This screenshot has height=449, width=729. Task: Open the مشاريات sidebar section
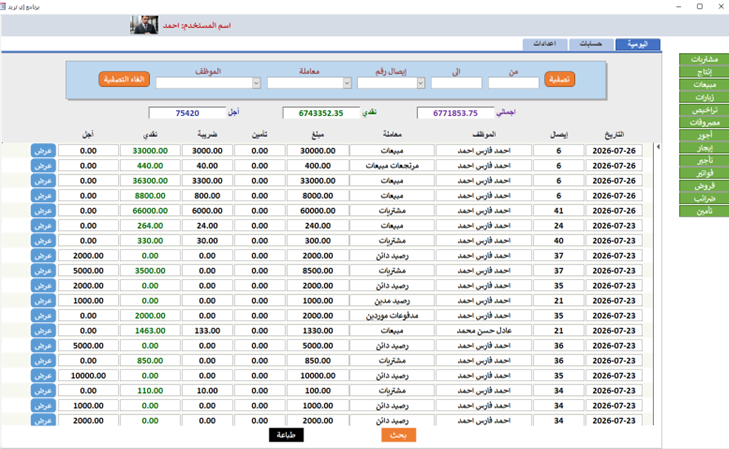coord(704,59)
